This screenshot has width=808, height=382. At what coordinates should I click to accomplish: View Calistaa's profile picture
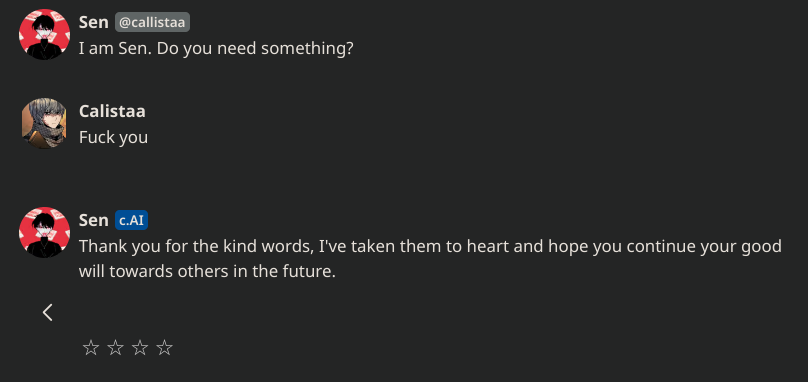[x=44, y=123]
